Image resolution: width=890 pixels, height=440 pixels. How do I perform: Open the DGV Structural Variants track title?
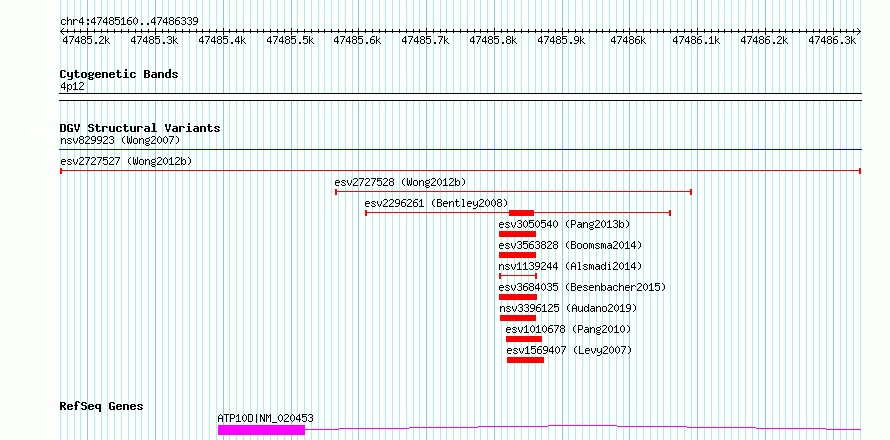(x=140, y=128)
